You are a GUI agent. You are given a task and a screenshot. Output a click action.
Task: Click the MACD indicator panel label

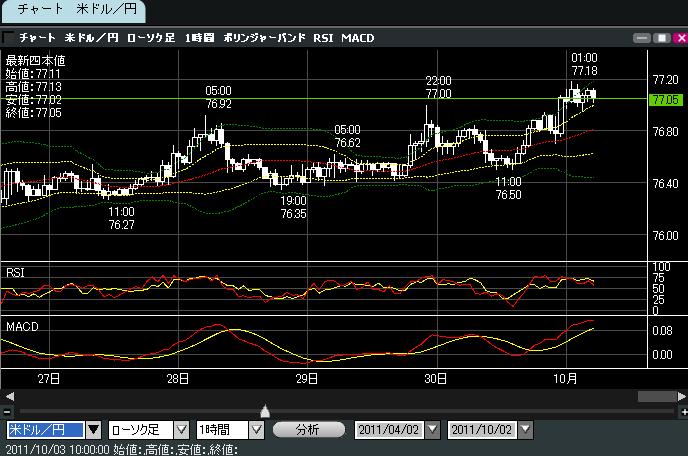22,327
